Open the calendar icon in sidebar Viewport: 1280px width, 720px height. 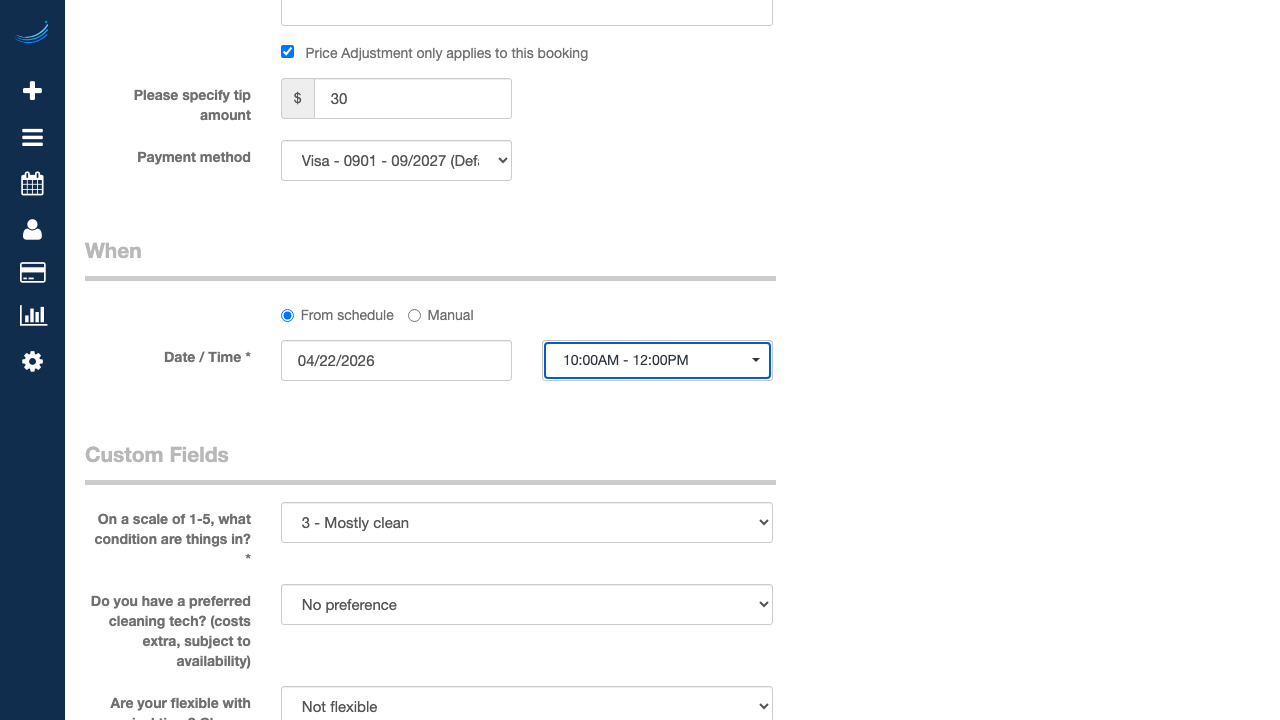(x=32, y=184)
